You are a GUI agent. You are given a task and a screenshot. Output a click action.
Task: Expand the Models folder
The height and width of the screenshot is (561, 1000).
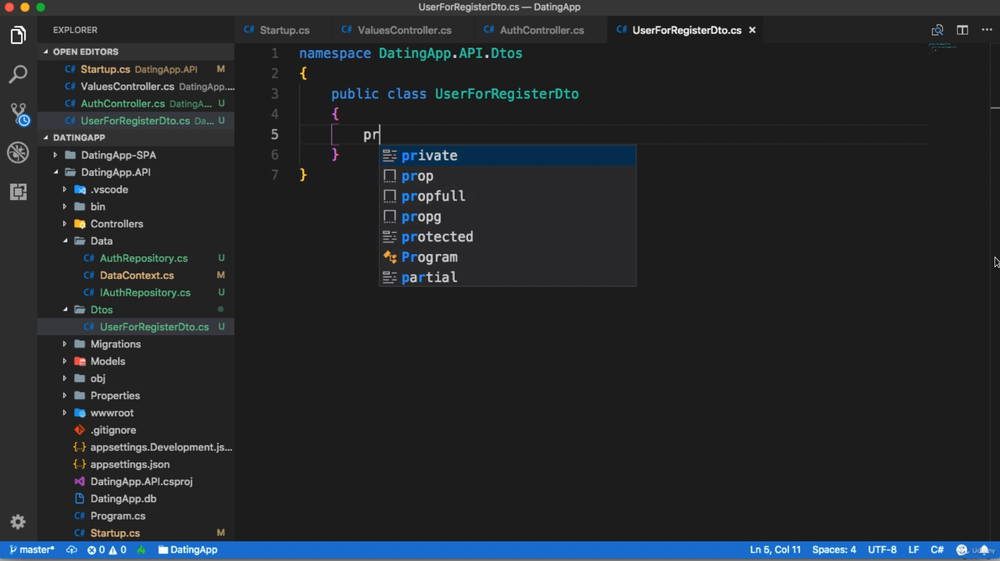136,361
